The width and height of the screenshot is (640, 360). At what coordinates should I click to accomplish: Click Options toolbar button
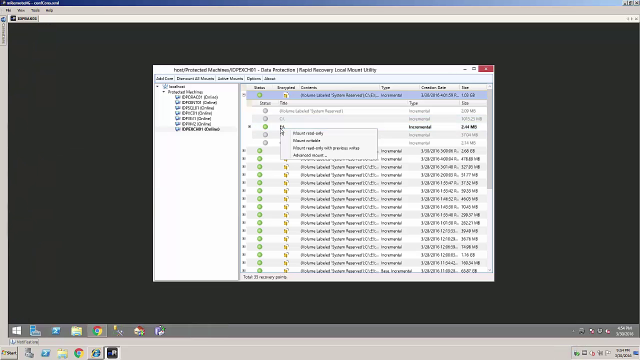[x=253, y=78]
